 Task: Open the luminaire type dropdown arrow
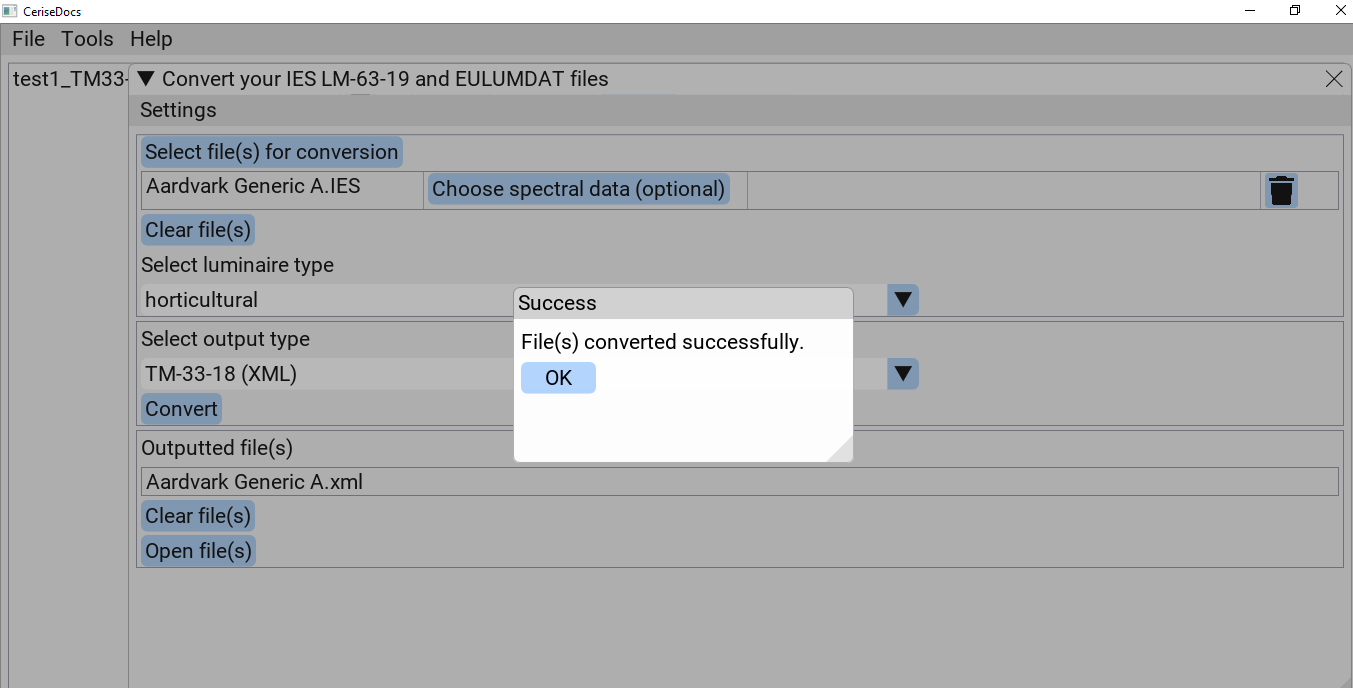click(903, 300)
